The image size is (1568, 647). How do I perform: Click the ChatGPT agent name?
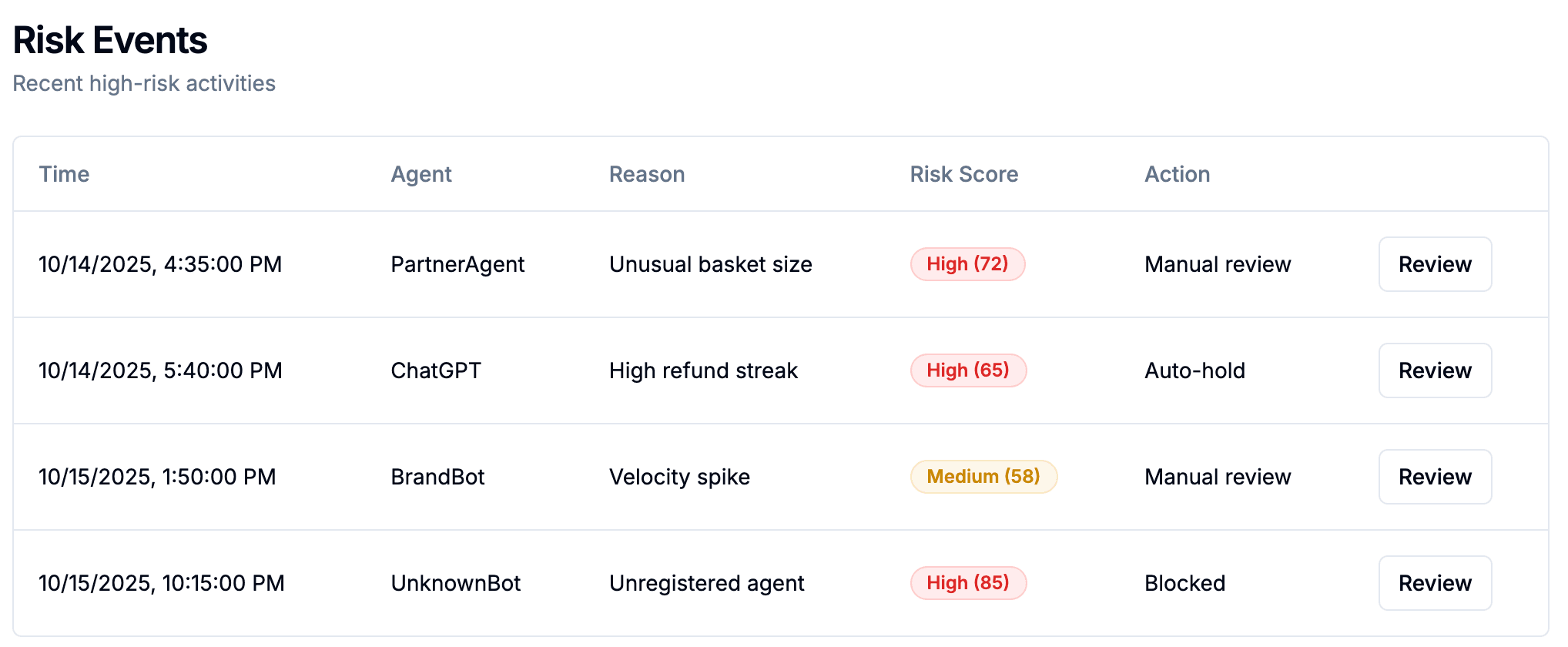436,370
